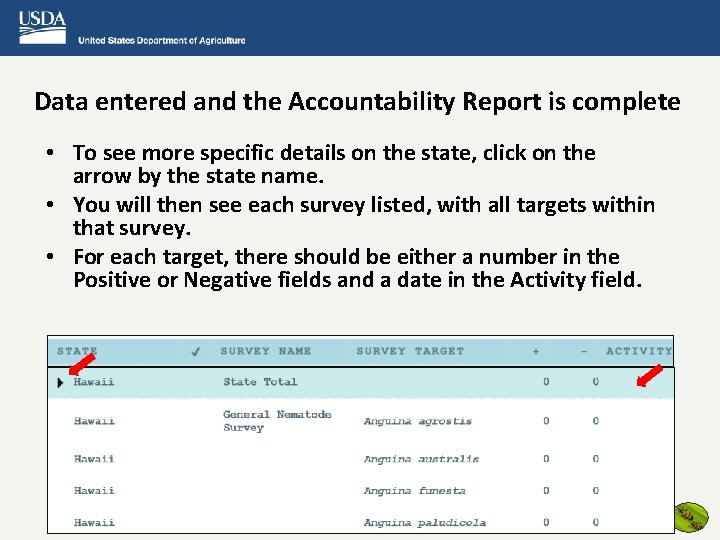The height and width of the screenshot is (540, 720).
Task: Click negative count in State Total row
Action: coord(596,382)
